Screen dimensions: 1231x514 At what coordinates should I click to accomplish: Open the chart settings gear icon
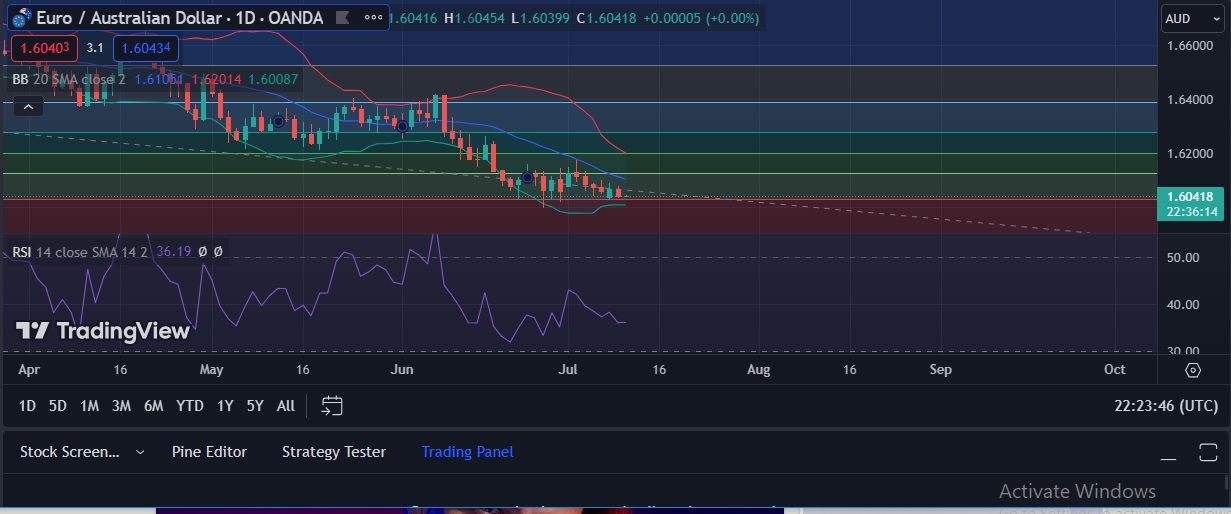tap(1193, 370)
